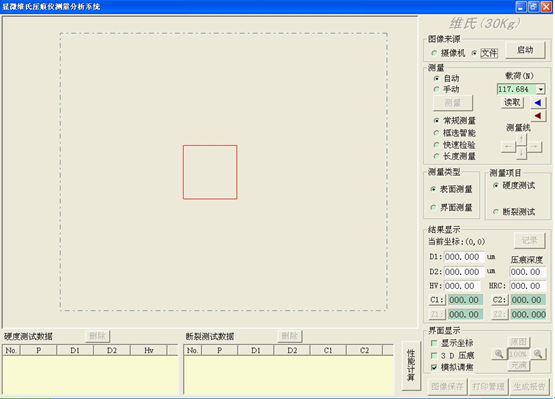This screenshot has height=399, width=555.
Task: Click the Z2 green value field
Action: [x=528, y=314]
